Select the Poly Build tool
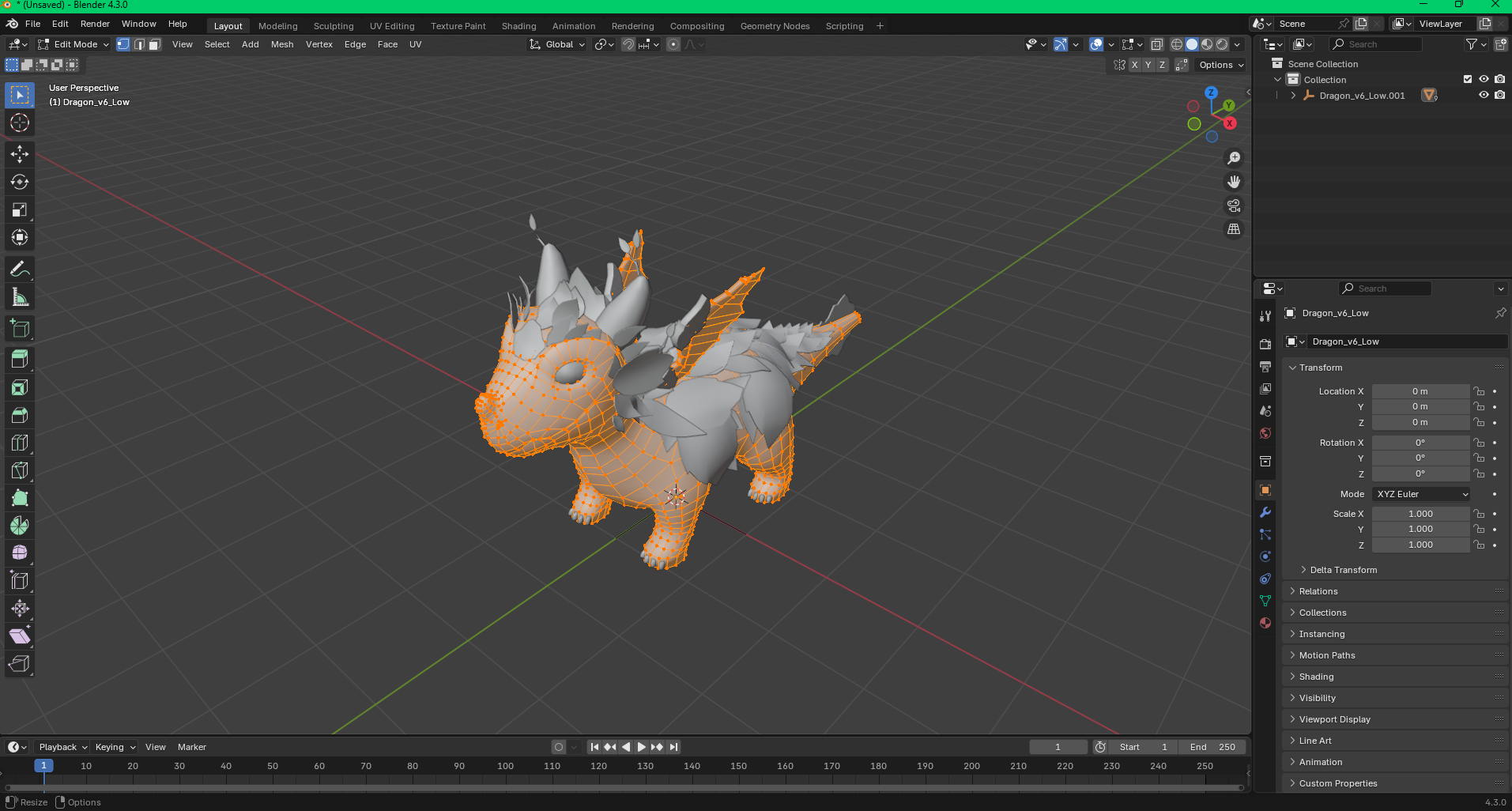Screen dimensions: 1512x811 point(20,498)
